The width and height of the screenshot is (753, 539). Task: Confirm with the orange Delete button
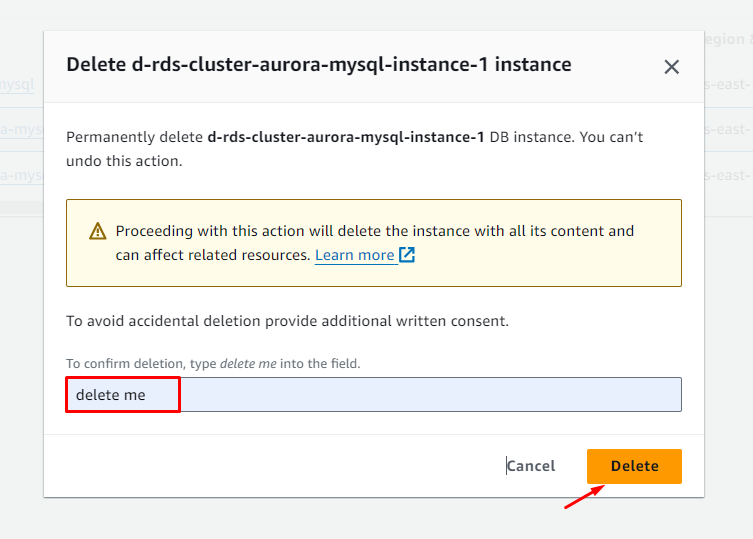[x=634, y=466]
